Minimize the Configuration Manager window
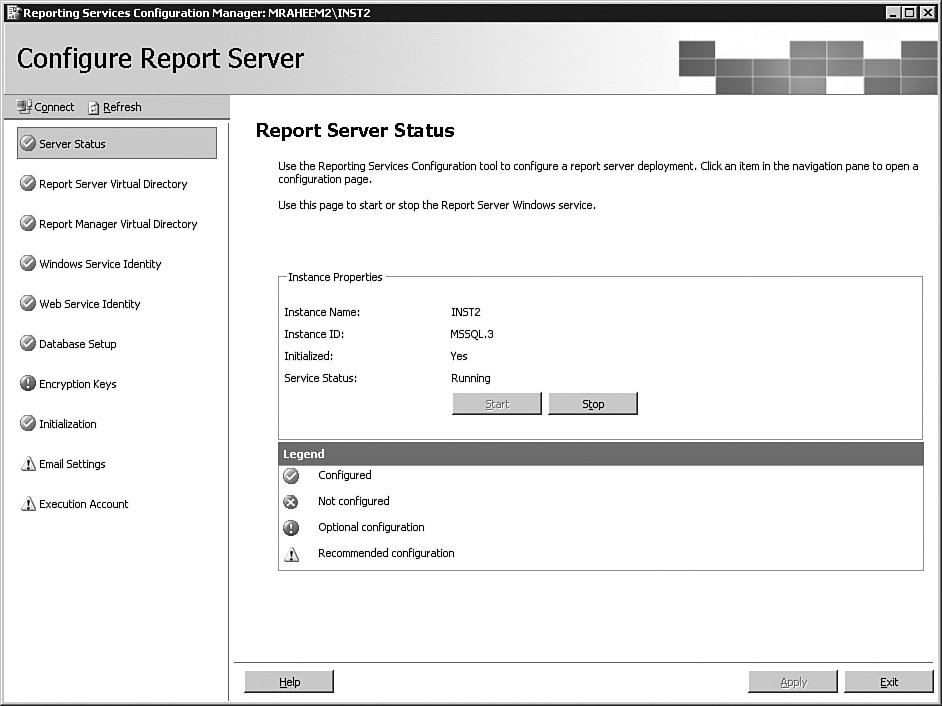942x706 pixels. coord(893,13)
